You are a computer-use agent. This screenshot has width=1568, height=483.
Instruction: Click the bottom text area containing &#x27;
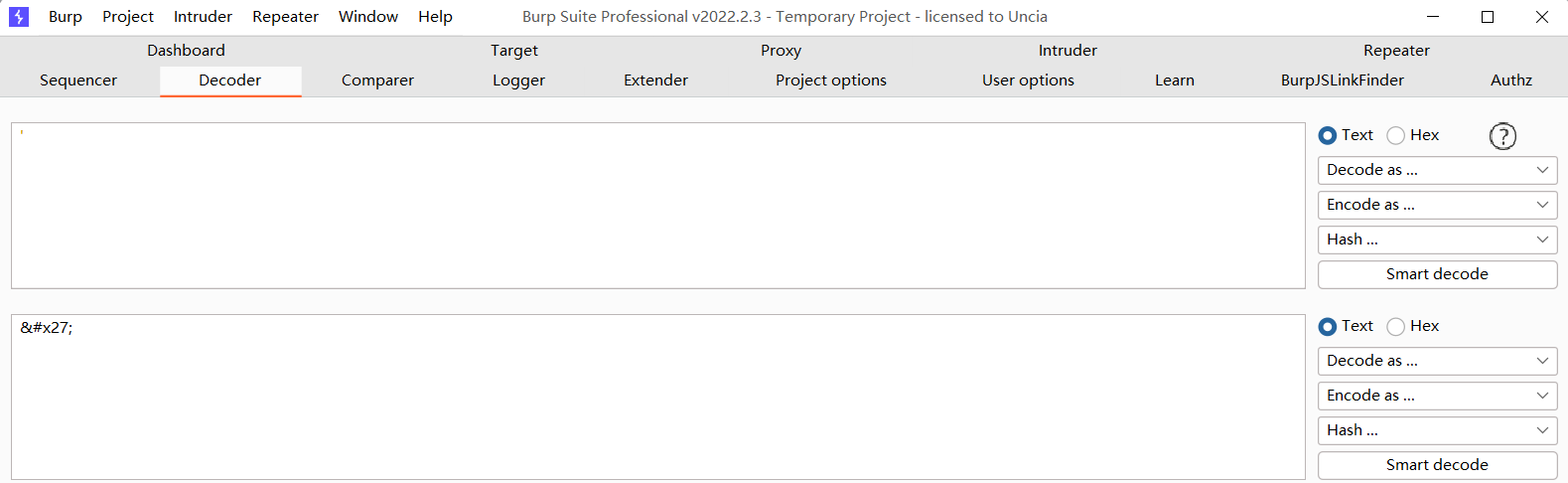(x=657, y=398)
